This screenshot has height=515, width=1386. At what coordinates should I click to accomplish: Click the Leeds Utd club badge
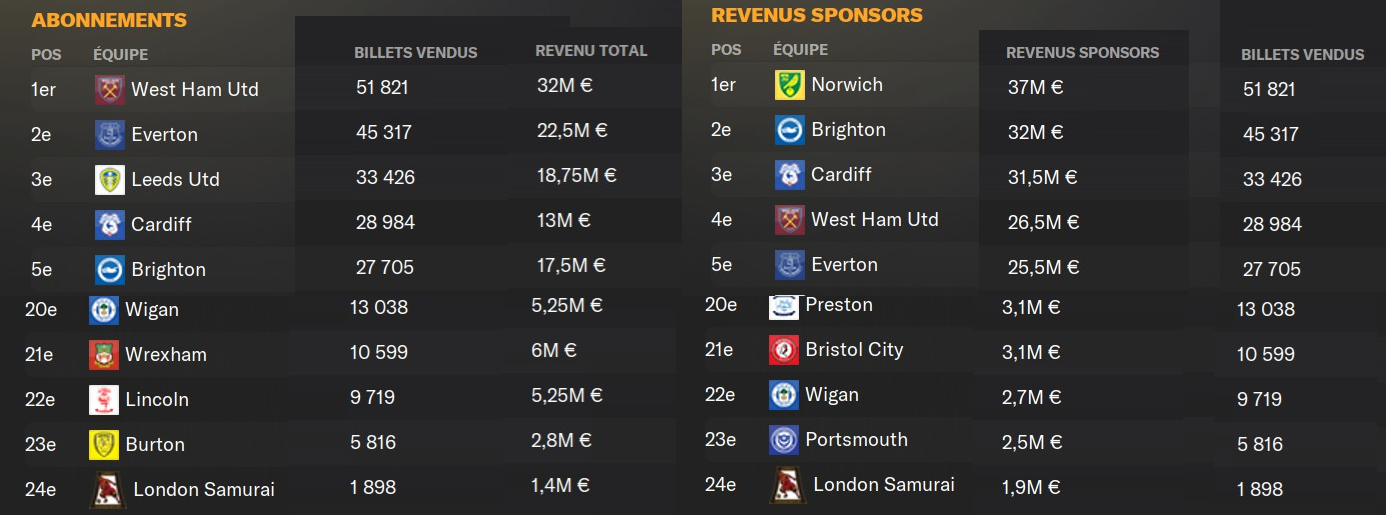[x=109, y=179]
